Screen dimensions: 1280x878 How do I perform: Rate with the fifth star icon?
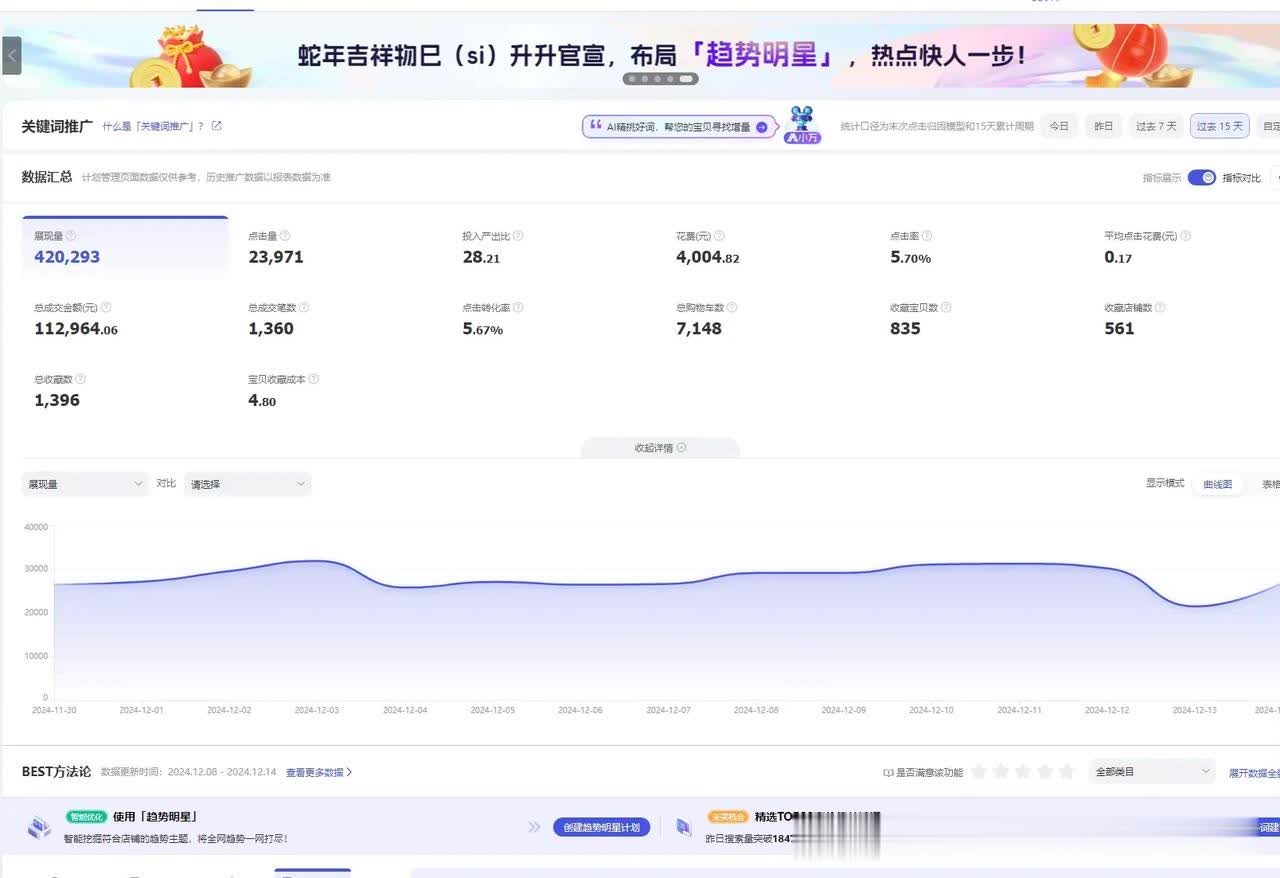point(1067,772)
